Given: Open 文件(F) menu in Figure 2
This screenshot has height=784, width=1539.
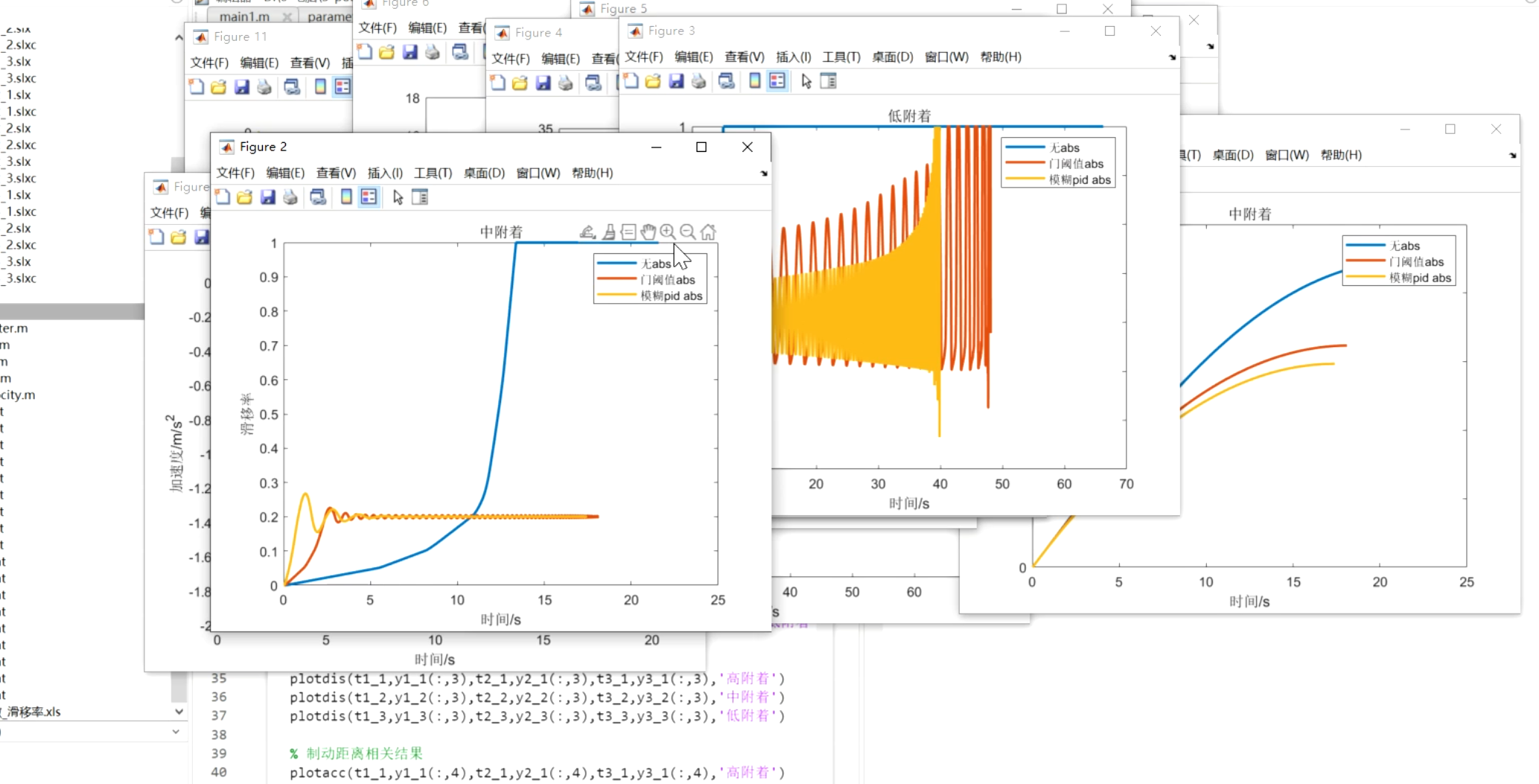Looking at the screenshot, I should [235, 173].
